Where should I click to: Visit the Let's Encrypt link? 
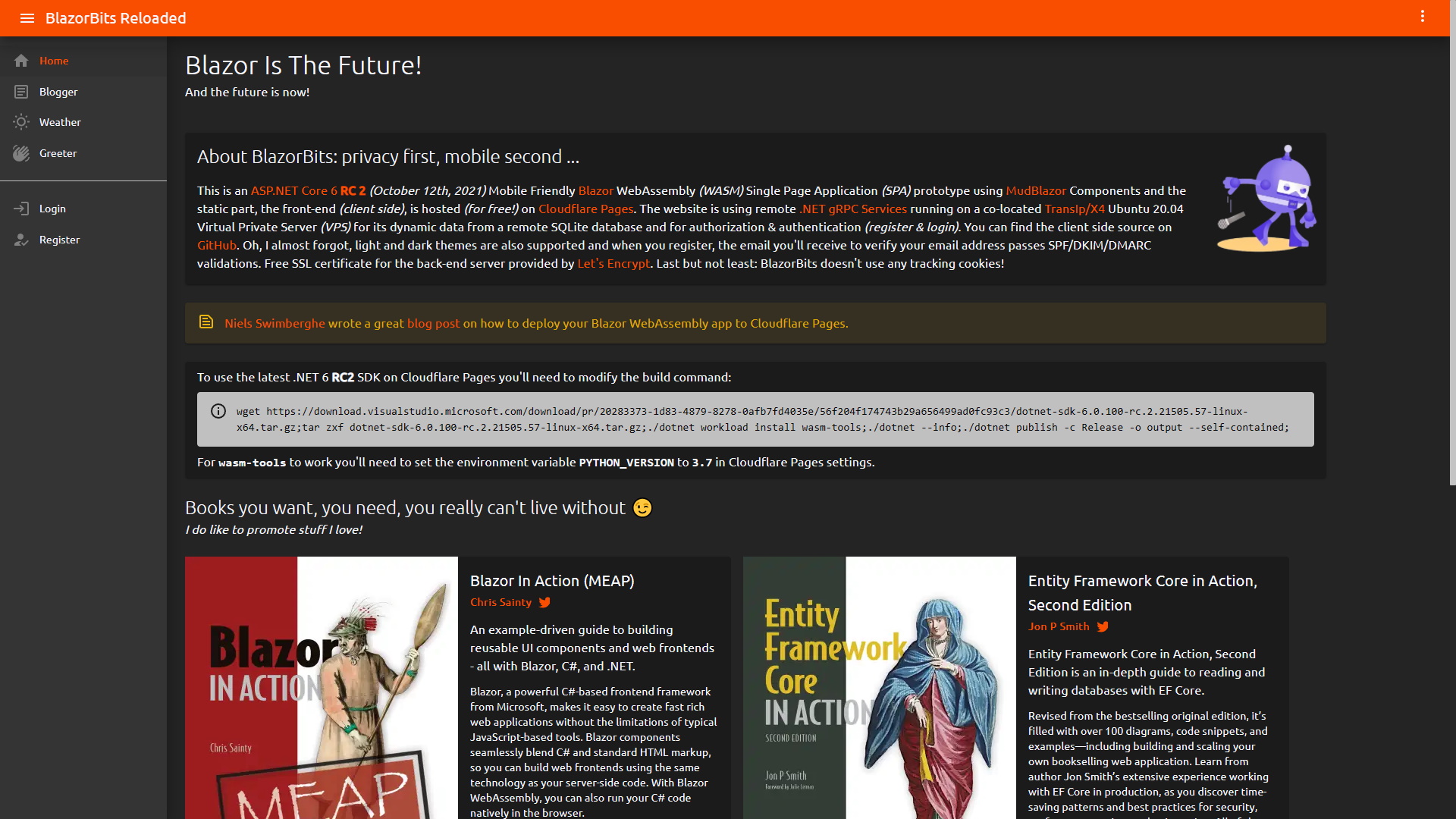point(613,263)
